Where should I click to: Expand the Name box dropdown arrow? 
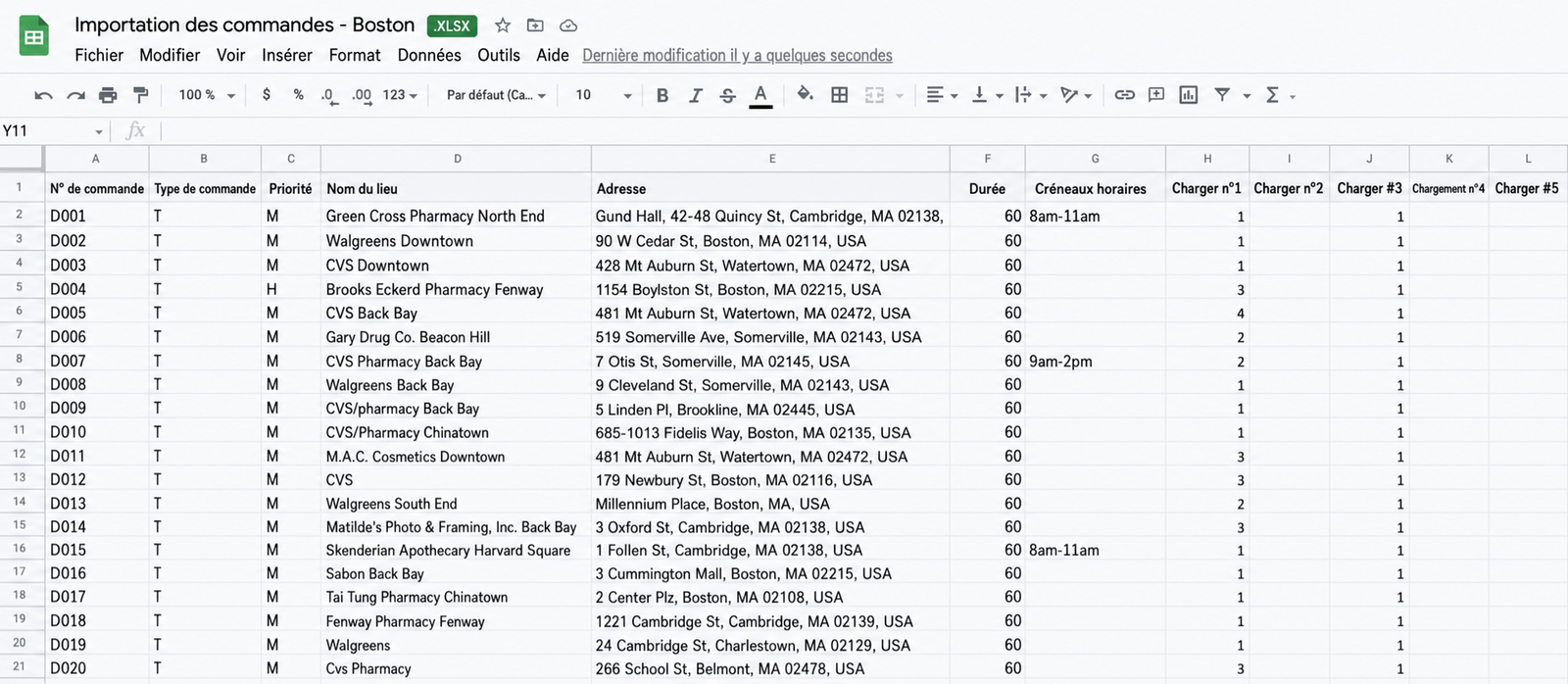(x=99, y=132)
